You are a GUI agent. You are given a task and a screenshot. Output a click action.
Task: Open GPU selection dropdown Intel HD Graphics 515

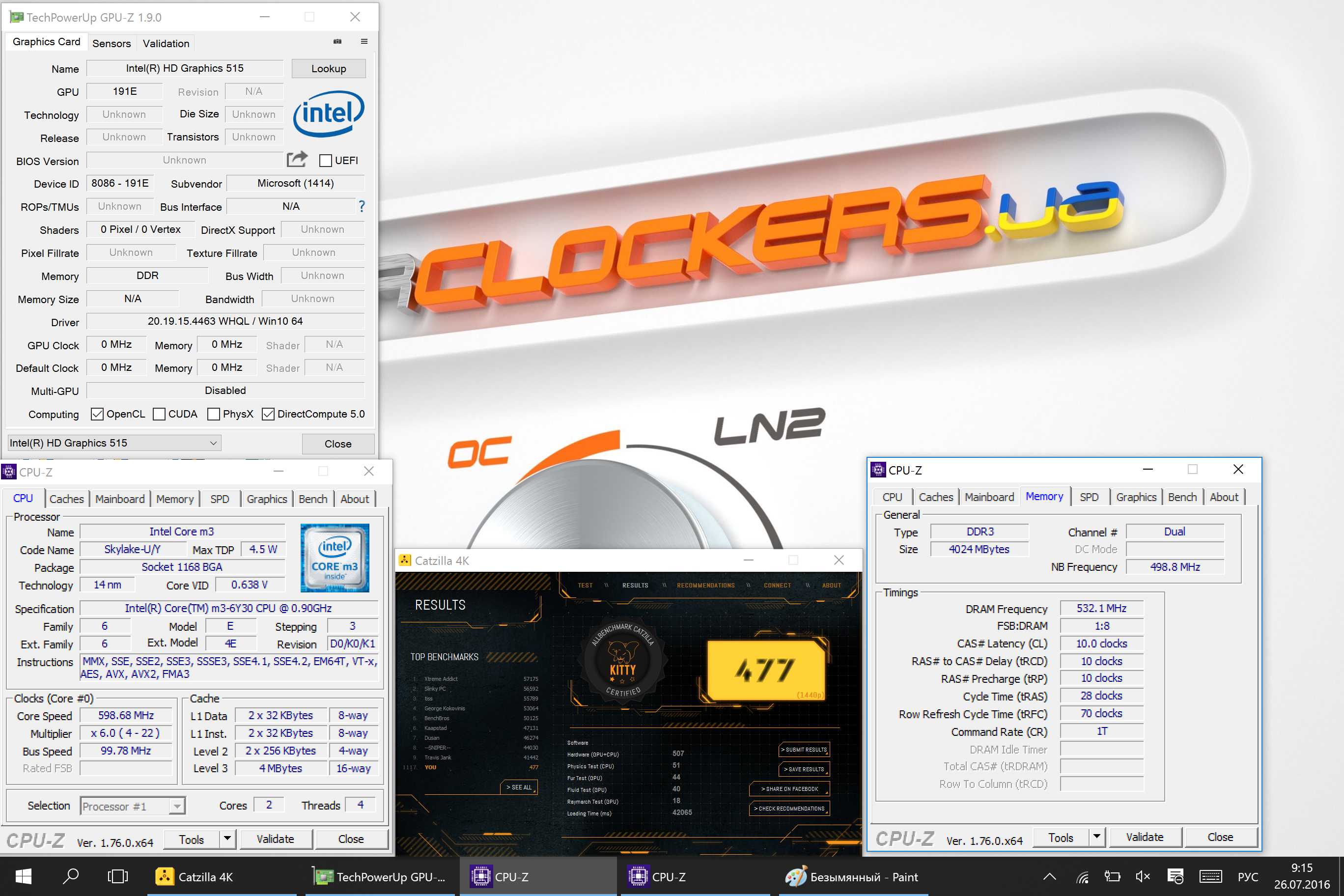114,443
